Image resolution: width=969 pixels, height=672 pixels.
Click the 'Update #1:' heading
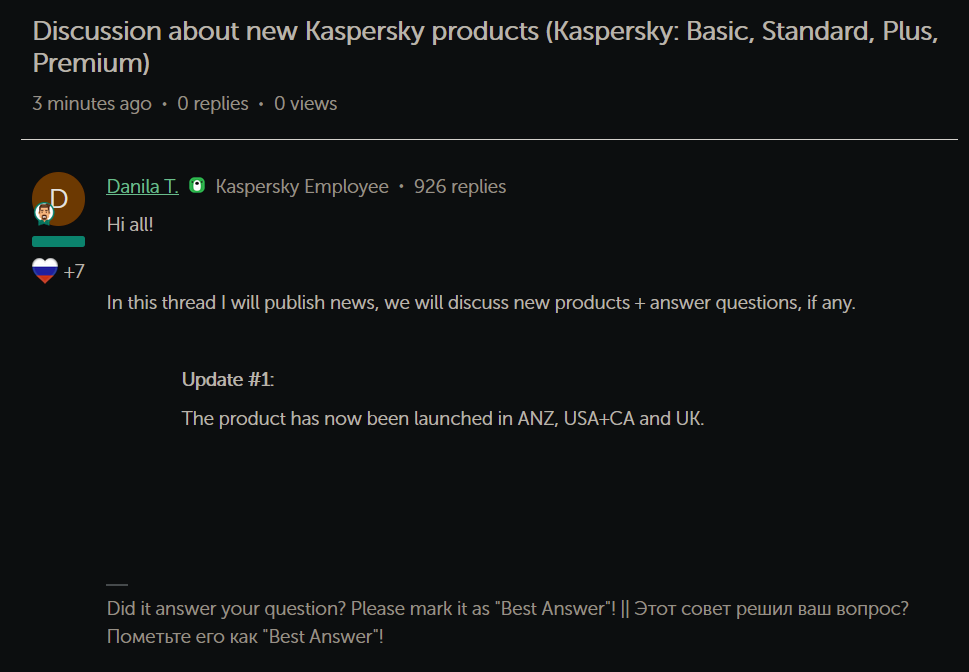(228, 380)
